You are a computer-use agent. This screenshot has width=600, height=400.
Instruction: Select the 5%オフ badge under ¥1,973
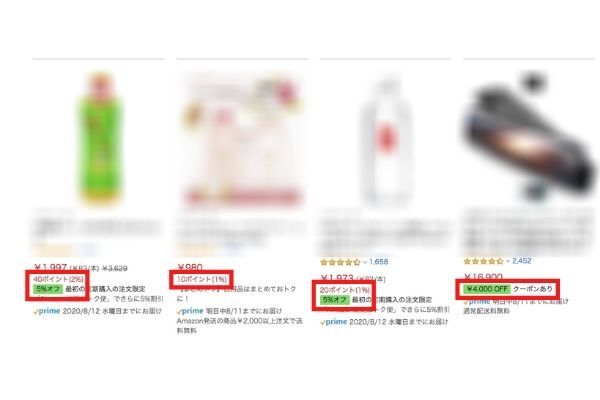point(334,300)
